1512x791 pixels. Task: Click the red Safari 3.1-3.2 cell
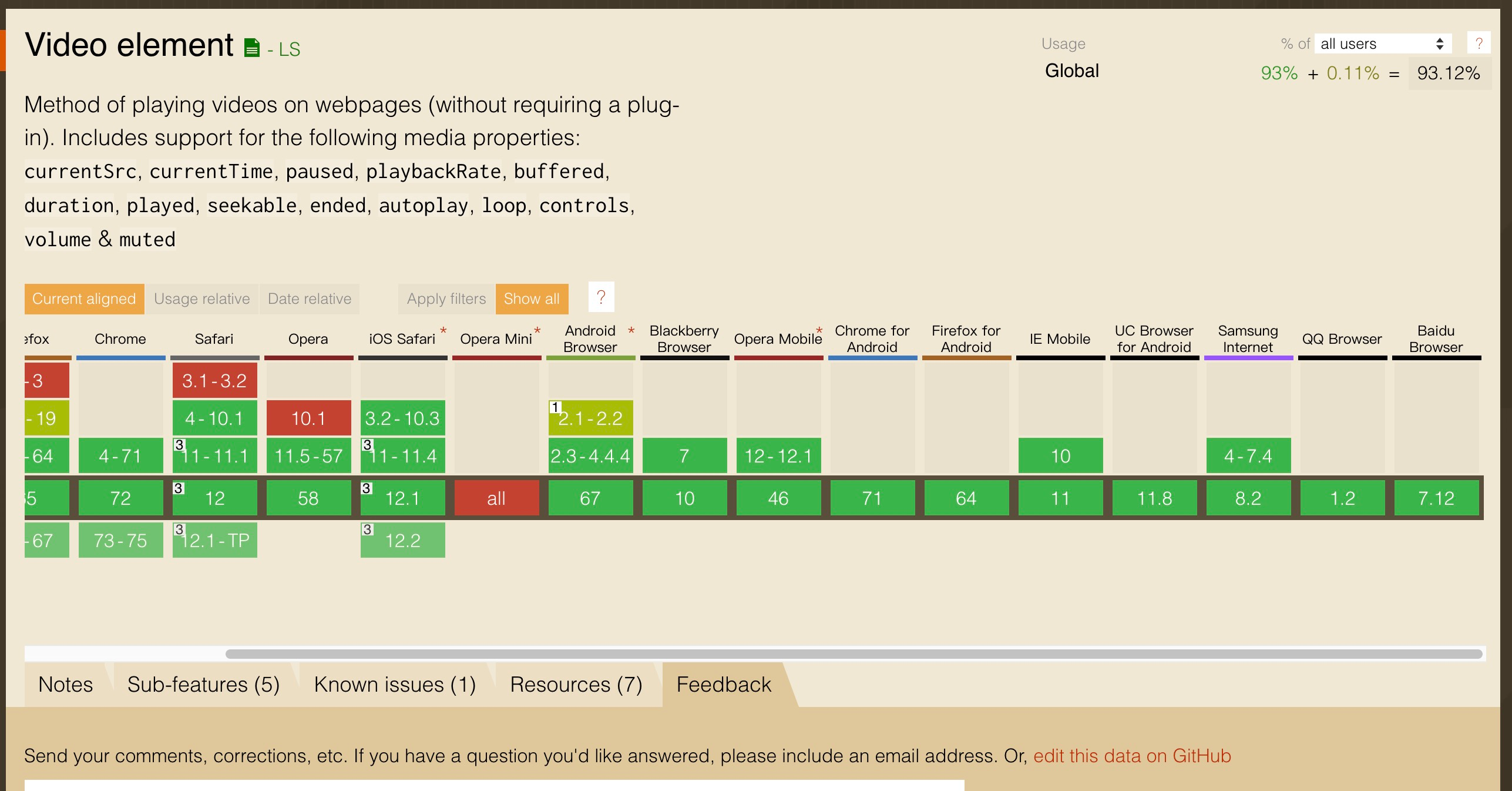215,380
